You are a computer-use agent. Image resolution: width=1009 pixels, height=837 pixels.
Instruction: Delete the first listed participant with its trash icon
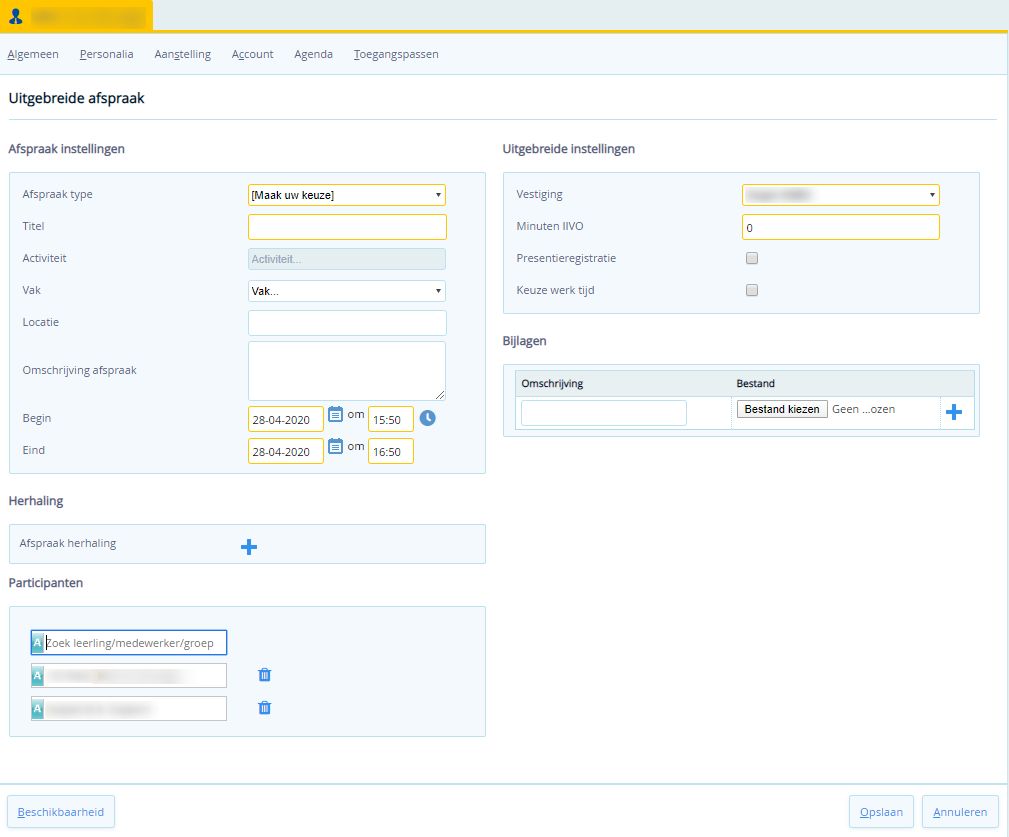(x=264, y=674)
